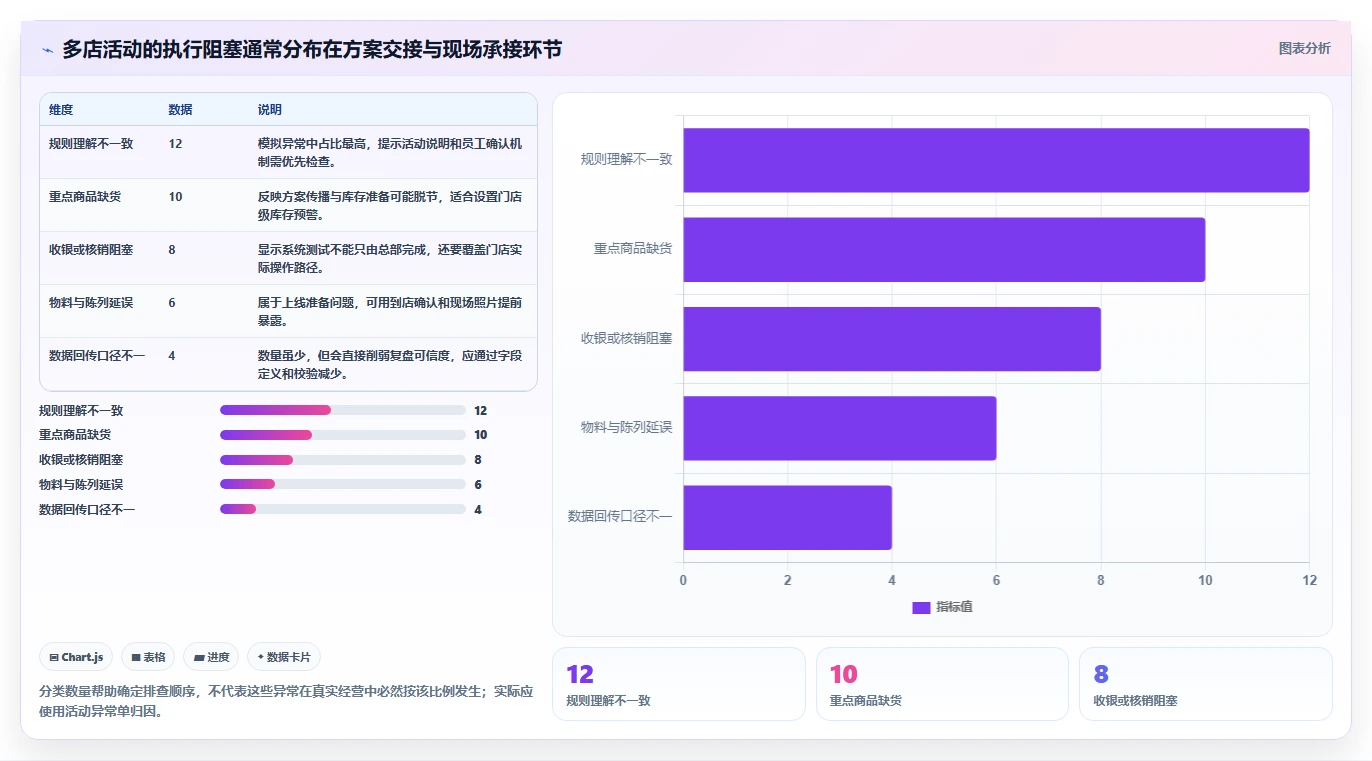Click the chart y-axis label 规则理解不一致

(626, 159)
